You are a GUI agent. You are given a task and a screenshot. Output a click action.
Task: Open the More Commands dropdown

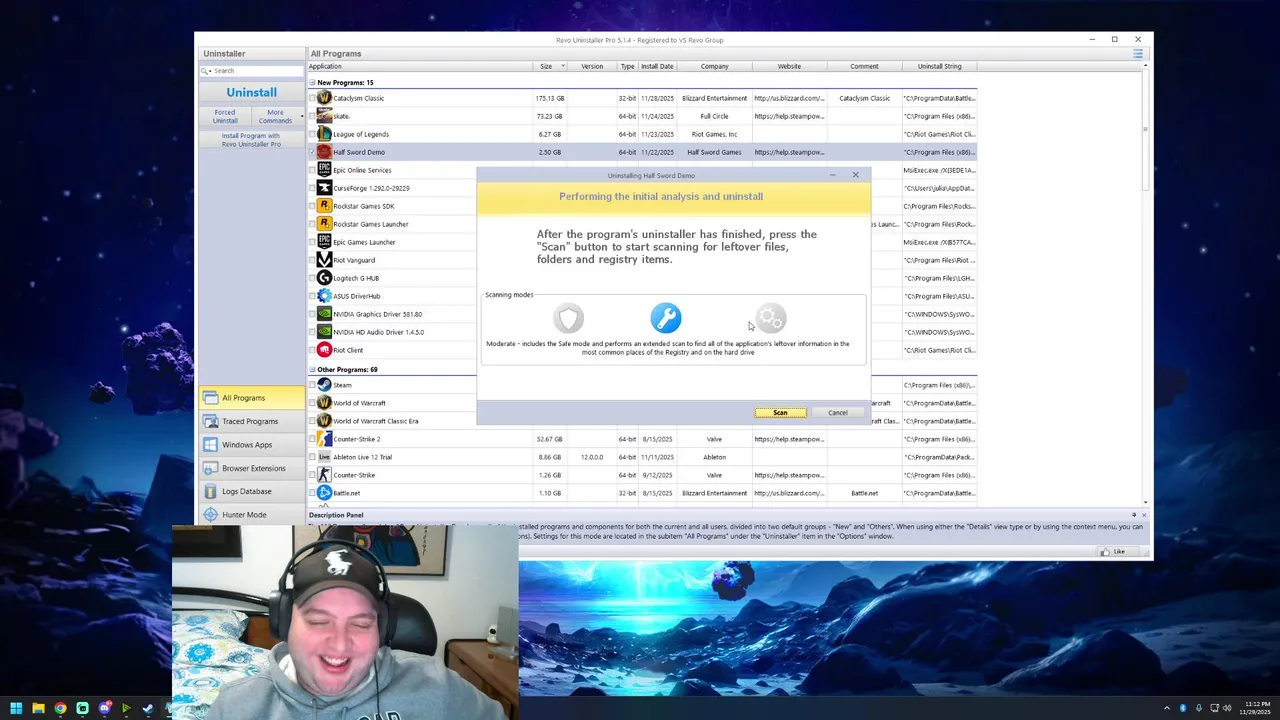pos(276,116)
